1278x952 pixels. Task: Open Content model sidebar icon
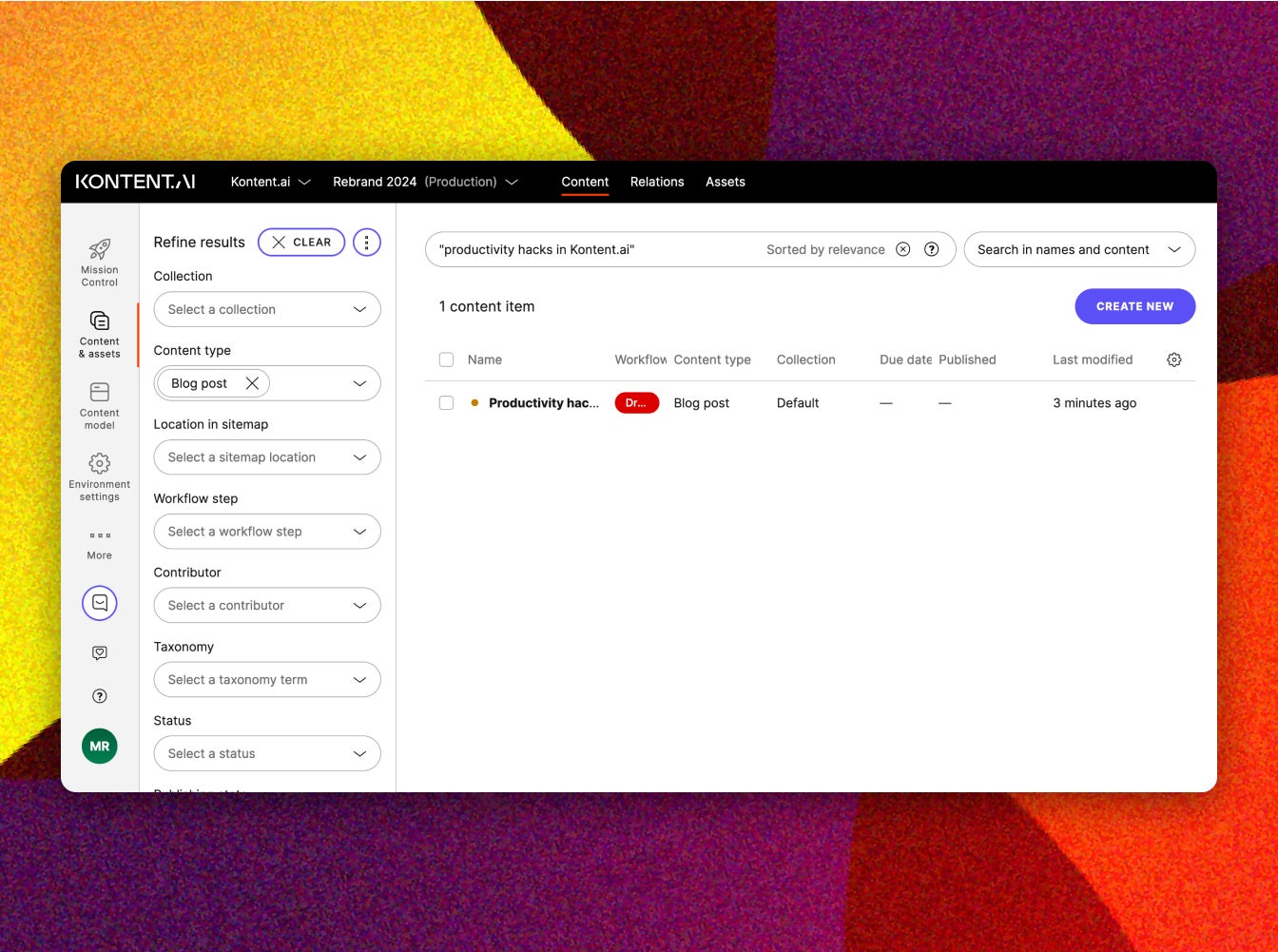click(100, 392)
